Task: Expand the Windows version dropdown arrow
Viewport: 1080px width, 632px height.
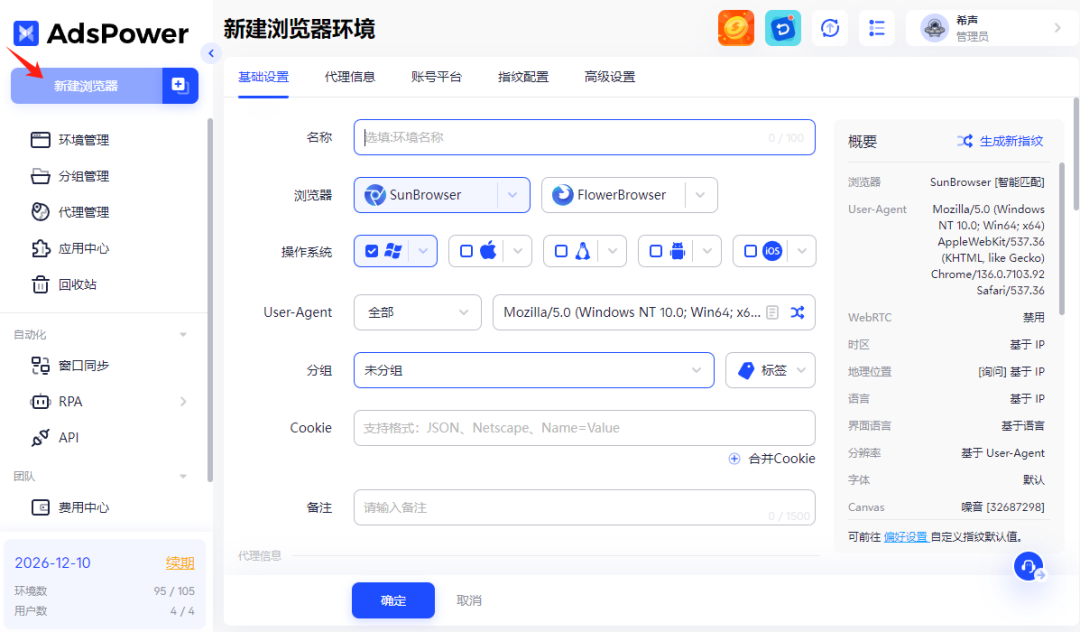Action: tap(423, 251)
